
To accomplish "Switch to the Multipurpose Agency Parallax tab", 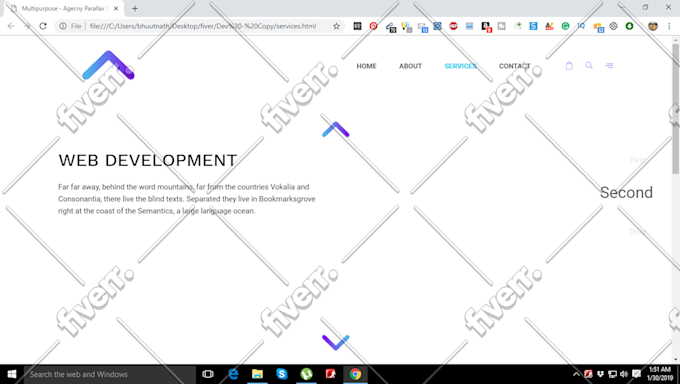I will pos(64,8).
